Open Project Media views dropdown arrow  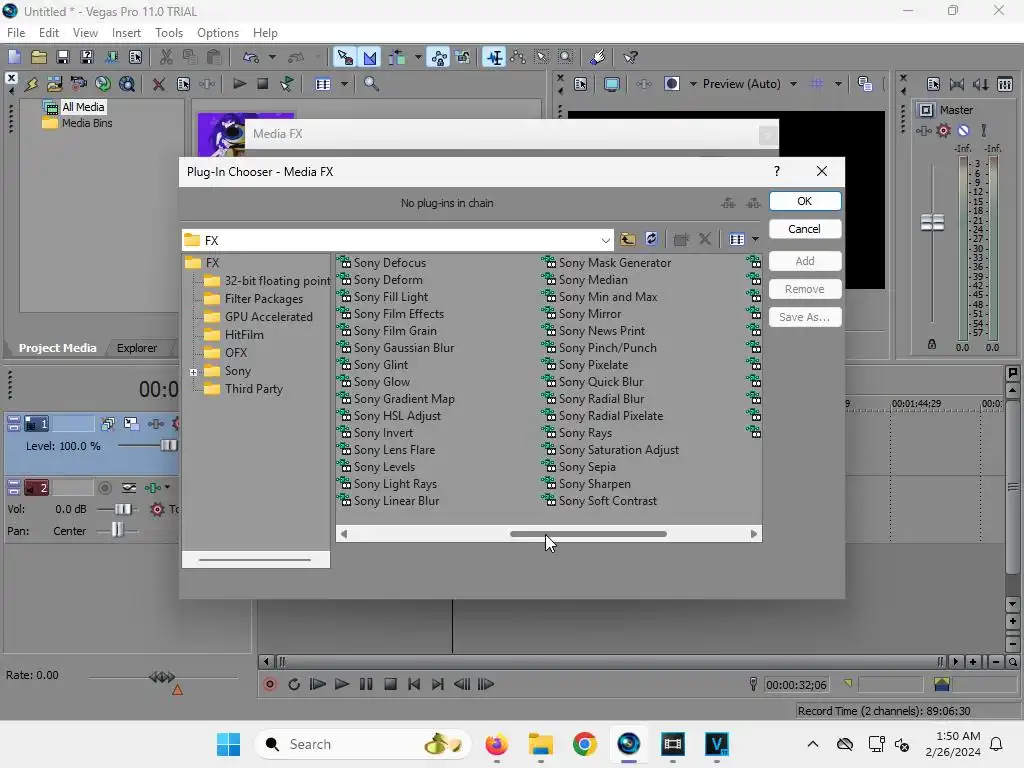point(344,84)
